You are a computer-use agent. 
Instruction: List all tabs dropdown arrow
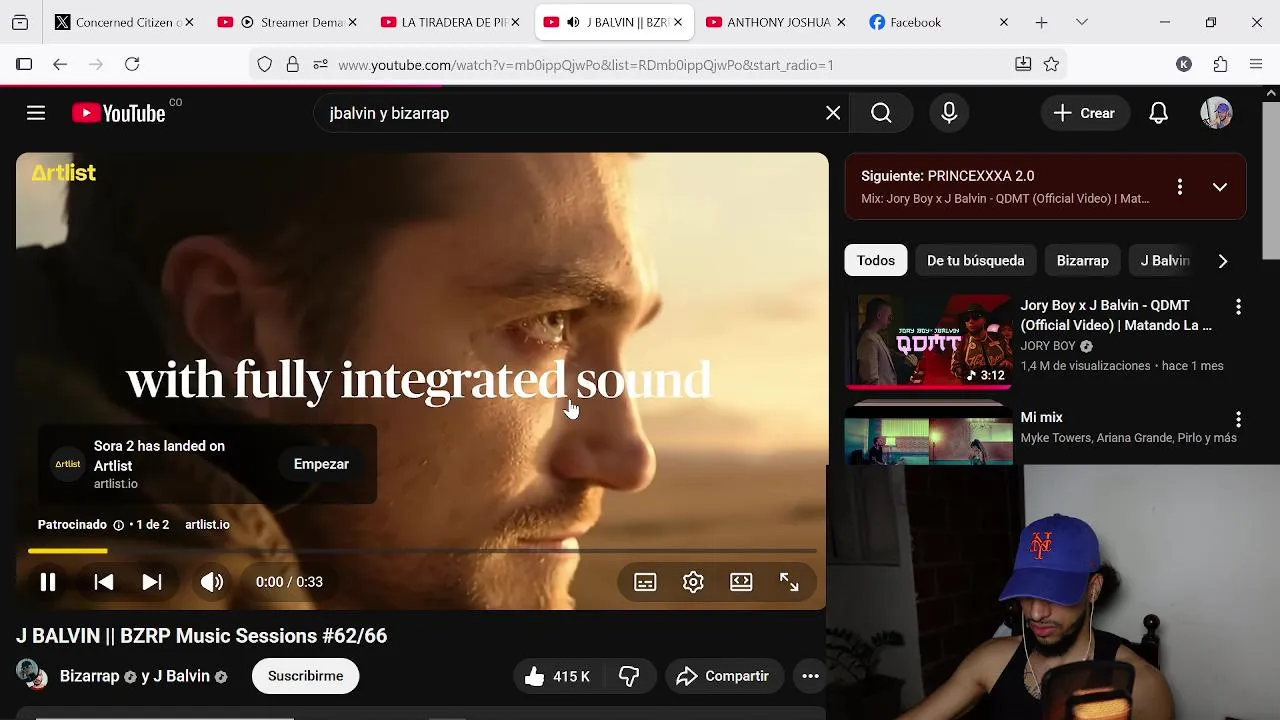[1081, 22]
